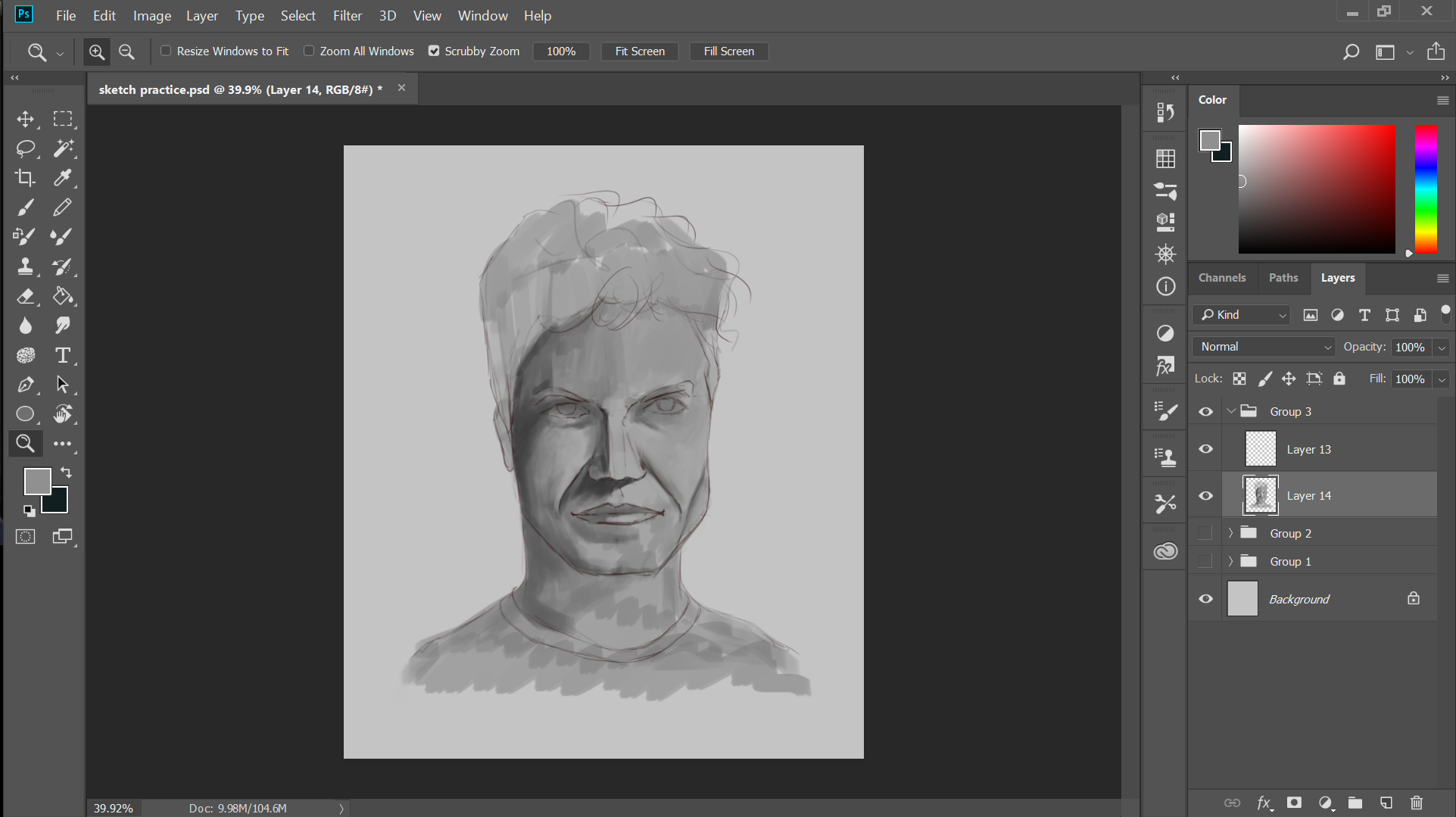Click the Delete layer trash icon
The image size is (1456, 817).
point(1417,803)
